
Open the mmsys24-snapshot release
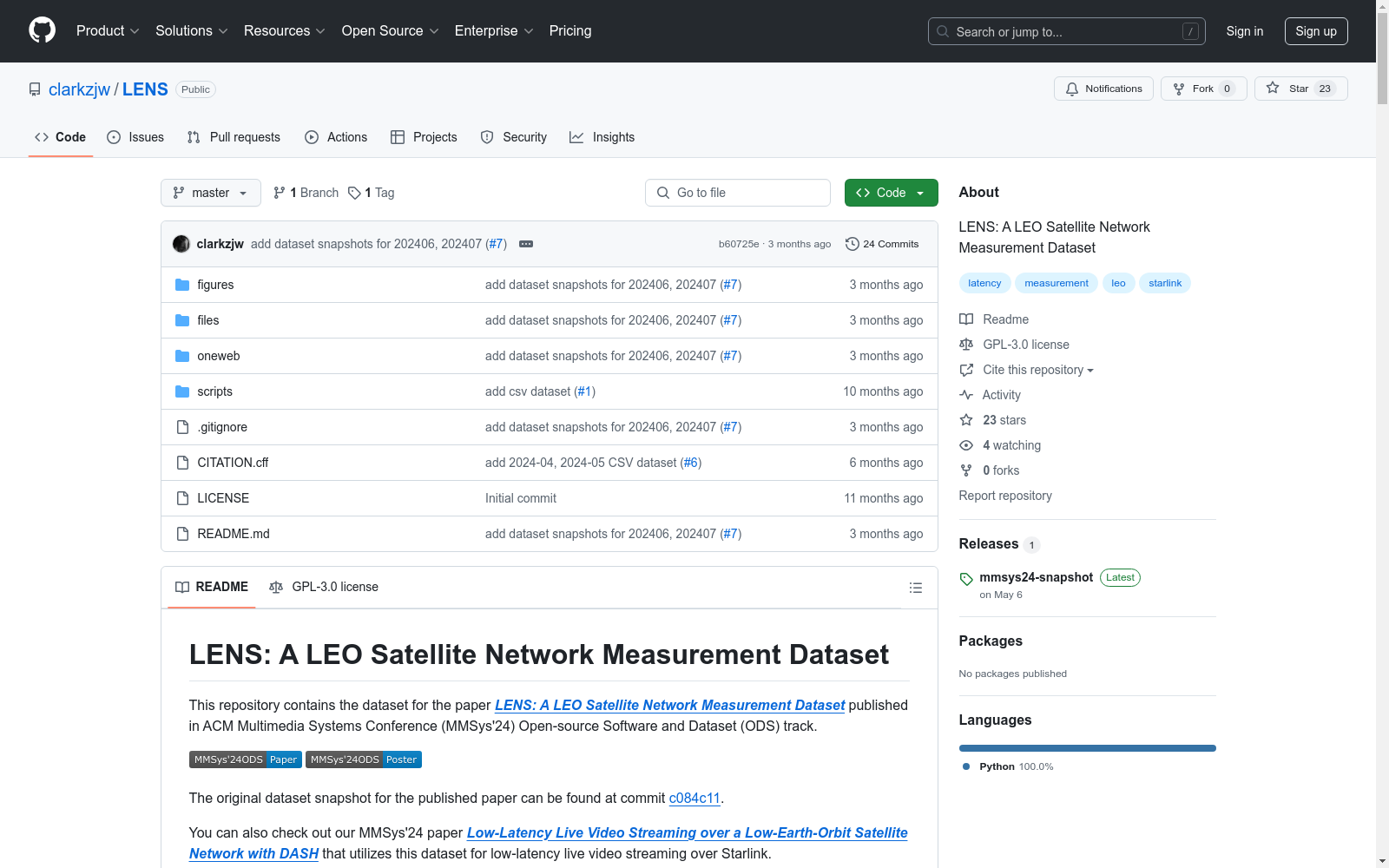pos(1036,577)
